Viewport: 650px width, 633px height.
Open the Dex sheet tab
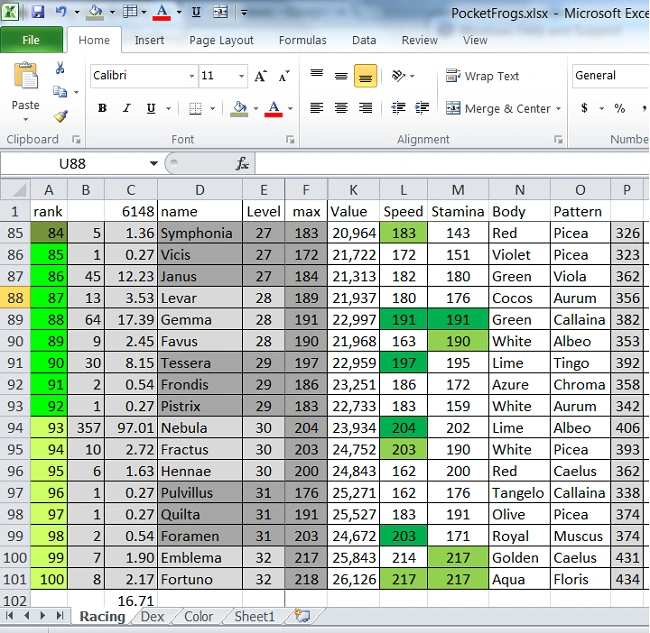click(153, 616)
